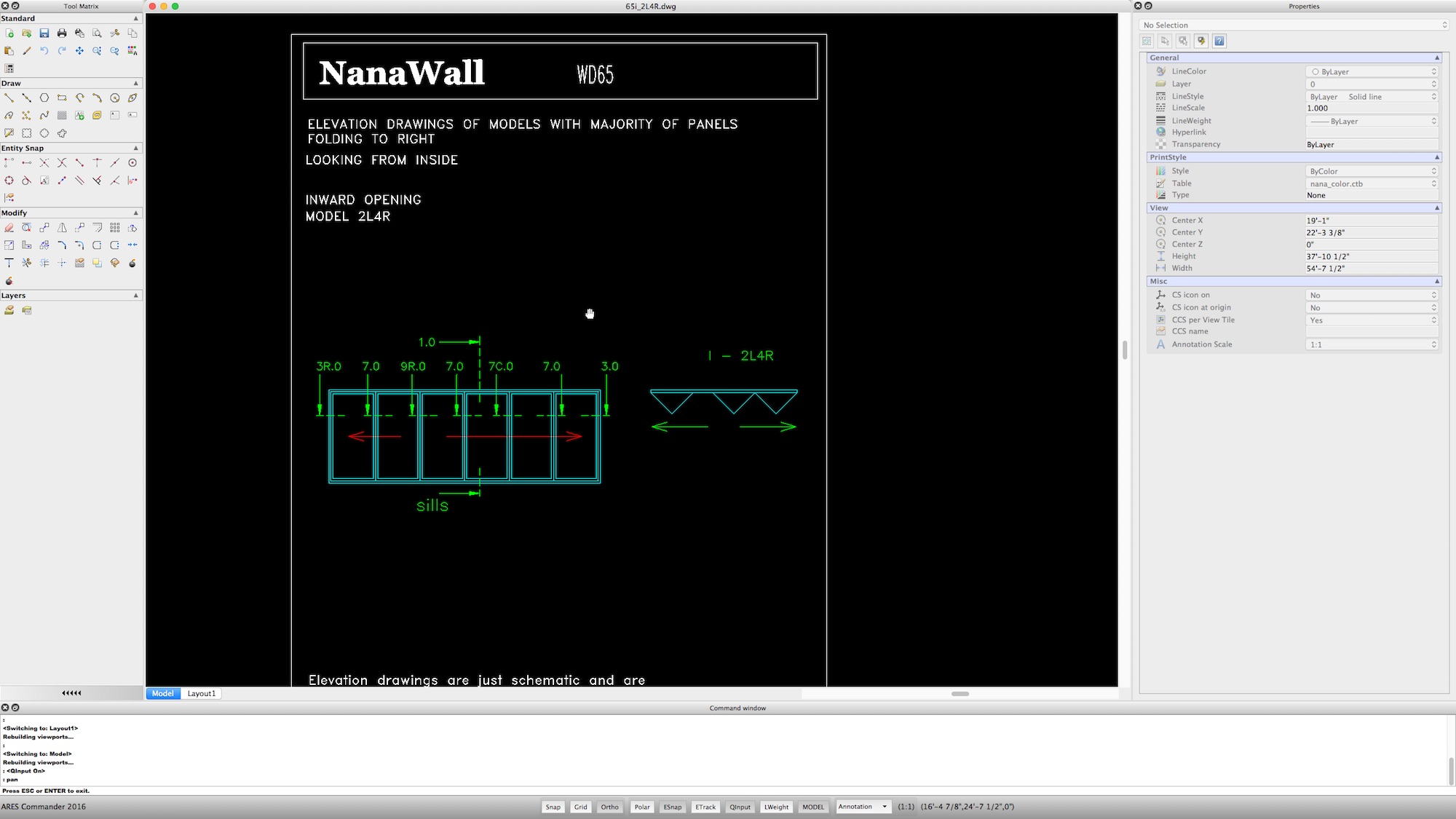
Task: Click the Pattern array icon
Action: 115,228
